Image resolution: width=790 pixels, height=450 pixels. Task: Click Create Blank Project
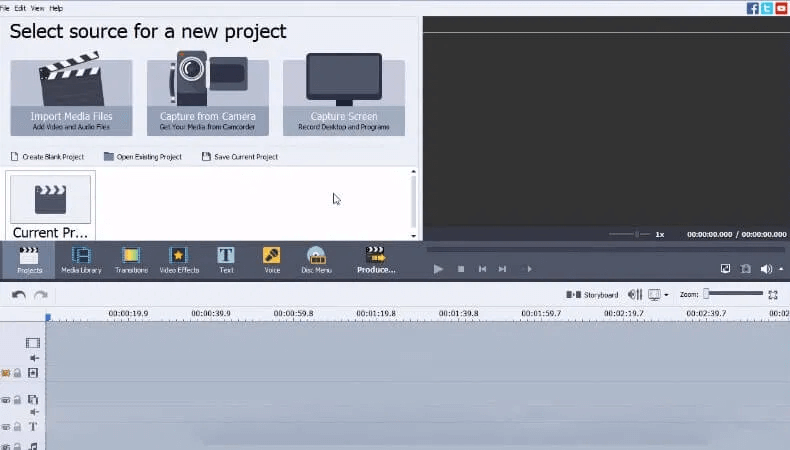pos(47,157)
